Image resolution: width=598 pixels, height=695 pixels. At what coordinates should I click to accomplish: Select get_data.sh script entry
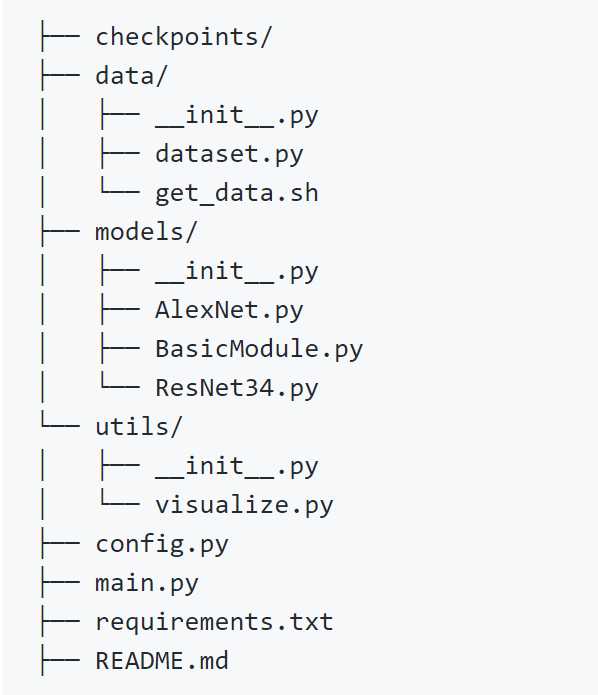pyautogui.click(x=237, y=193)
